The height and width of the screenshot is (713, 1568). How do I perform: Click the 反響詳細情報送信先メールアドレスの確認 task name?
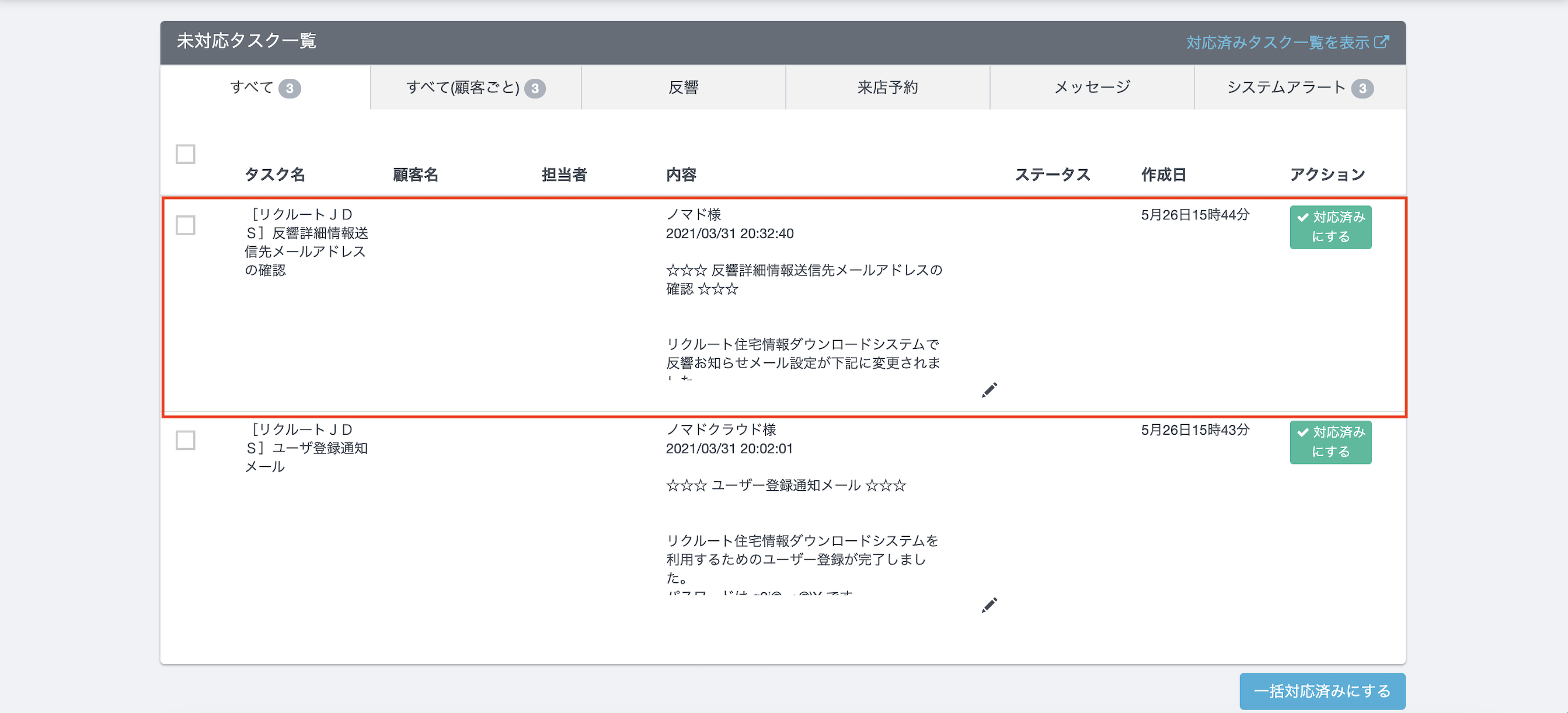click(x=306, y=242)
